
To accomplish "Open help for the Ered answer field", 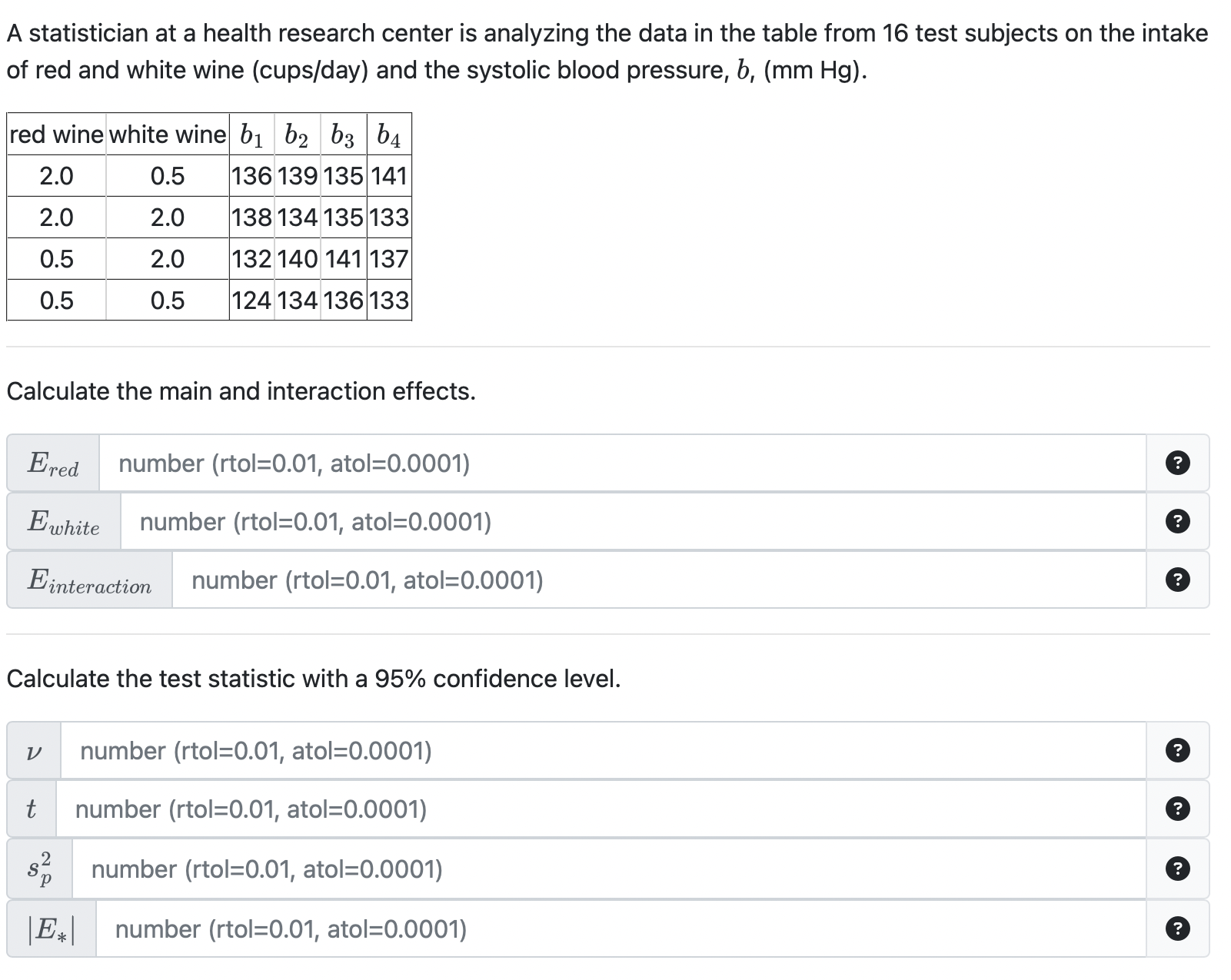I will point(1178,462).
